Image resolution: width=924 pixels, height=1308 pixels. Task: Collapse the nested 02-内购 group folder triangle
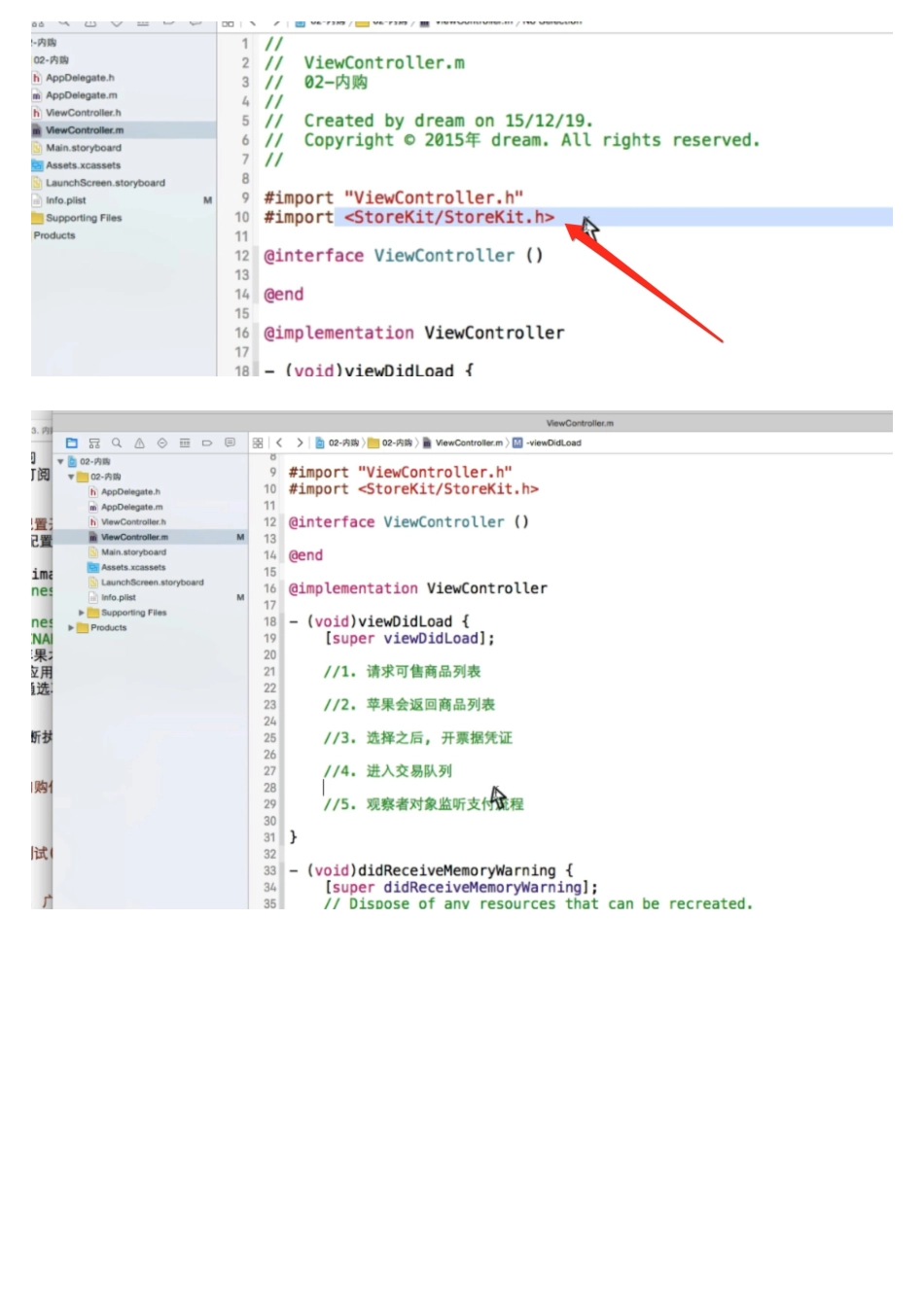[71, 477]
